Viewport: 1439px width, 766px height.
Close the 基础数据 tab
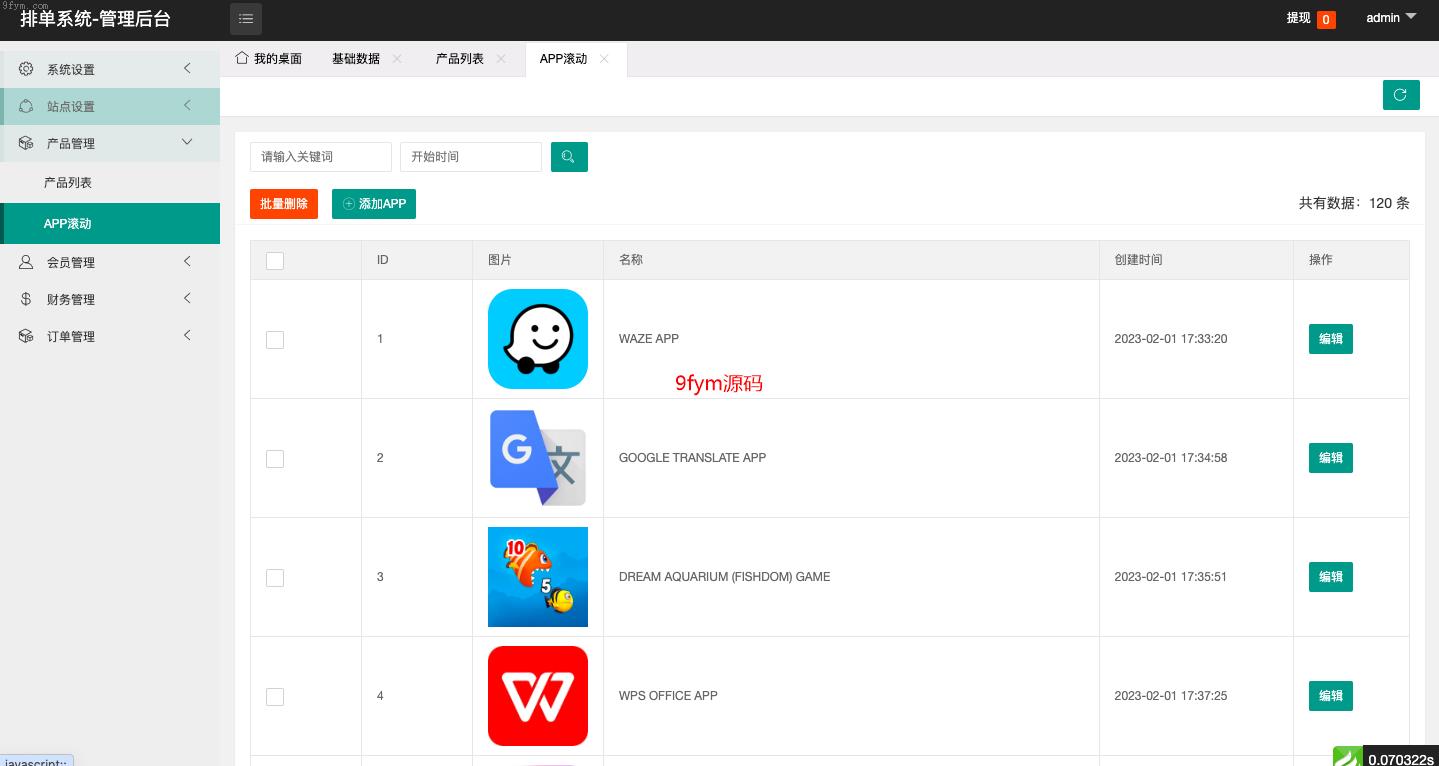[397, 59]
